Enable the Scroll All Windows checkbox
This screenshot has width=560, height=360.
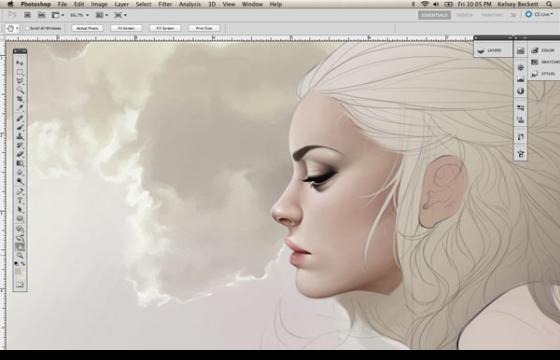point(28,28)
